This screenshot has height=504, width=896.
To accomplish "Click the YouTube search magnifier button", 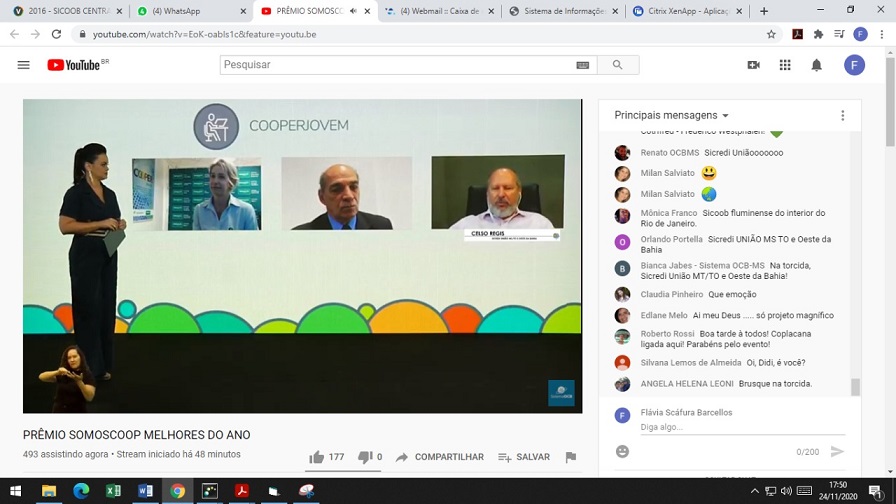I will click(x=617, y=65).
